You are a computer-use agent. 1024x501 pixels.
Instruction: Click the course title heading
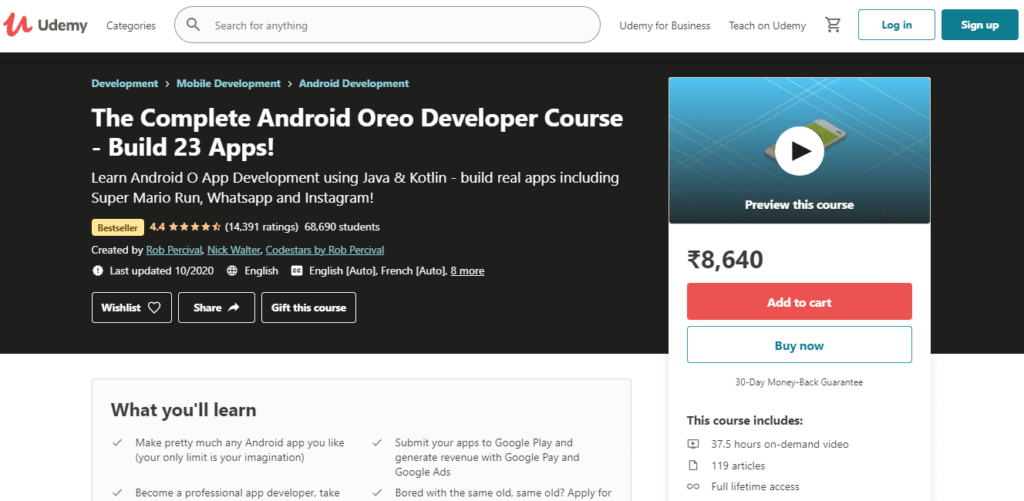[357, 133]
